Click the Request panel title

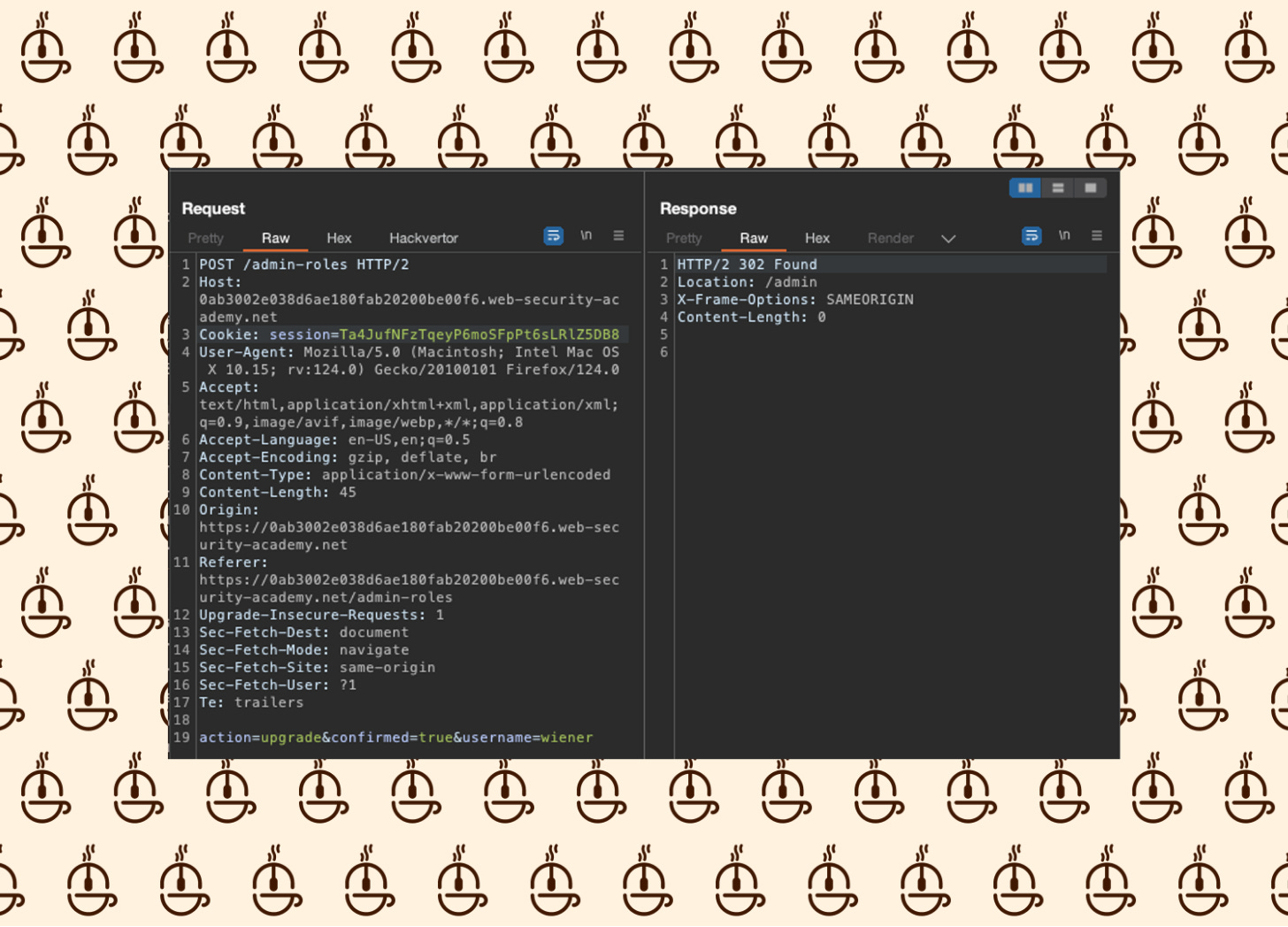point(213,209)
